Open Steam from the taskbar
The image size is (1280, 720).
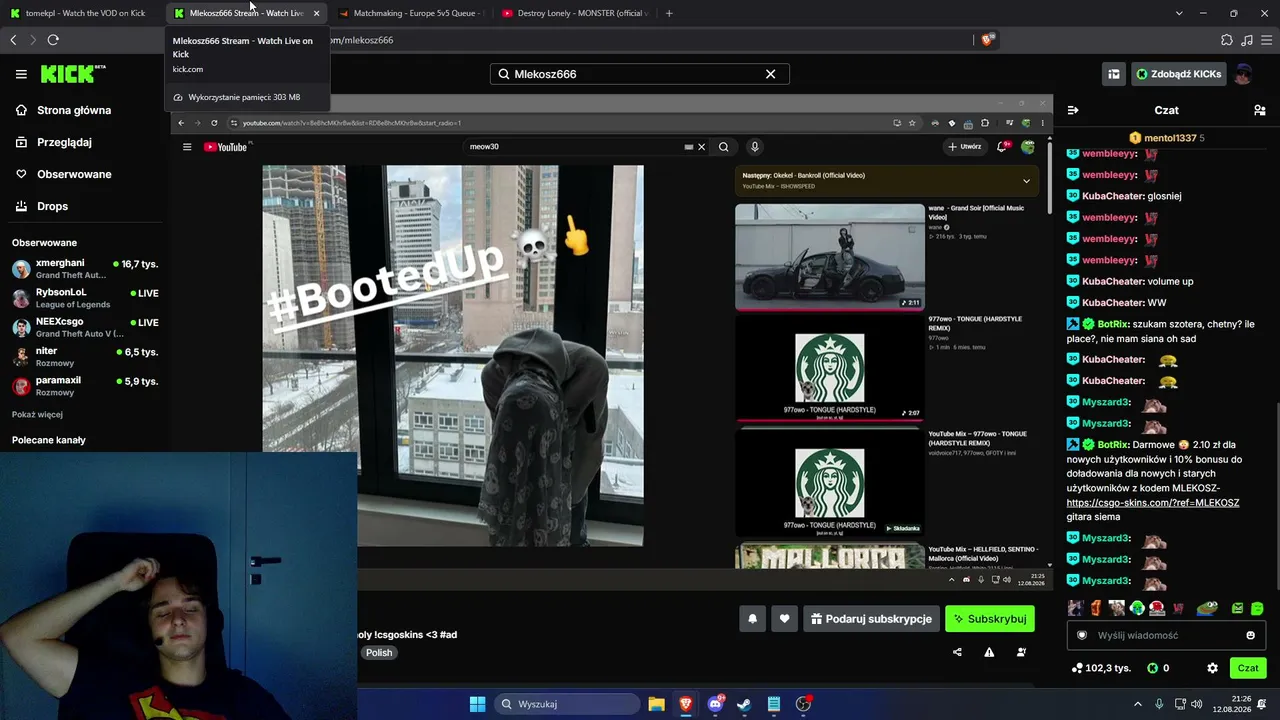pos(744,704)
